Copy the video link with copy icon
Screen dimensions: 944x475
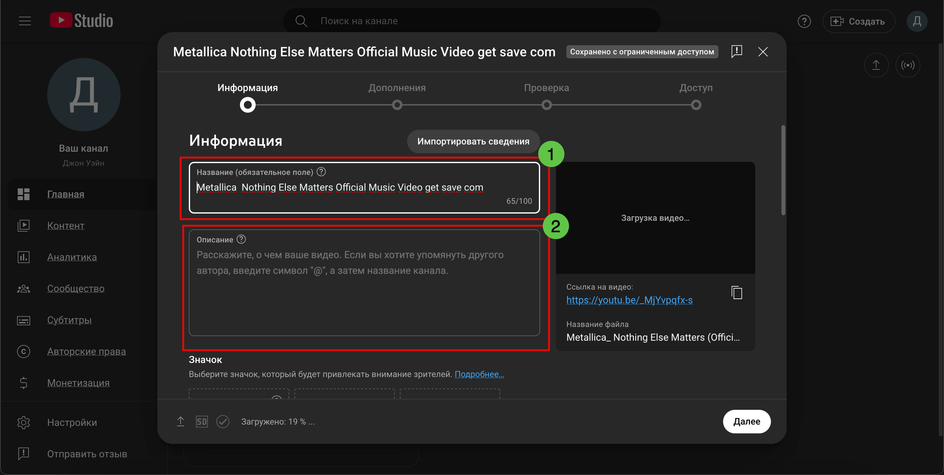tap(736, 293)
